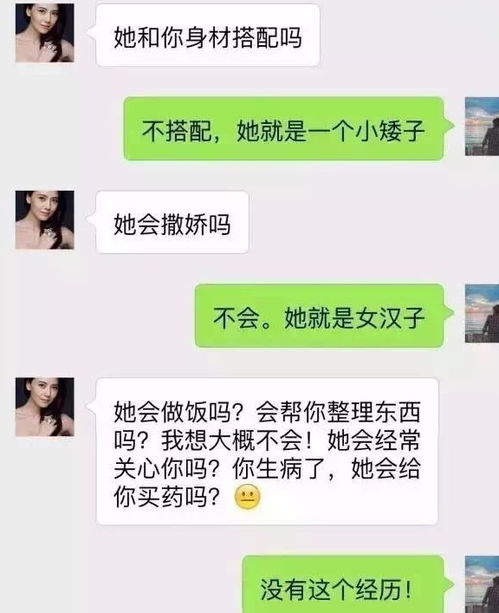Tap own avatar beside 女汉子 reply
The width and height of the screenshot is (499, 613).
(482, 314)
